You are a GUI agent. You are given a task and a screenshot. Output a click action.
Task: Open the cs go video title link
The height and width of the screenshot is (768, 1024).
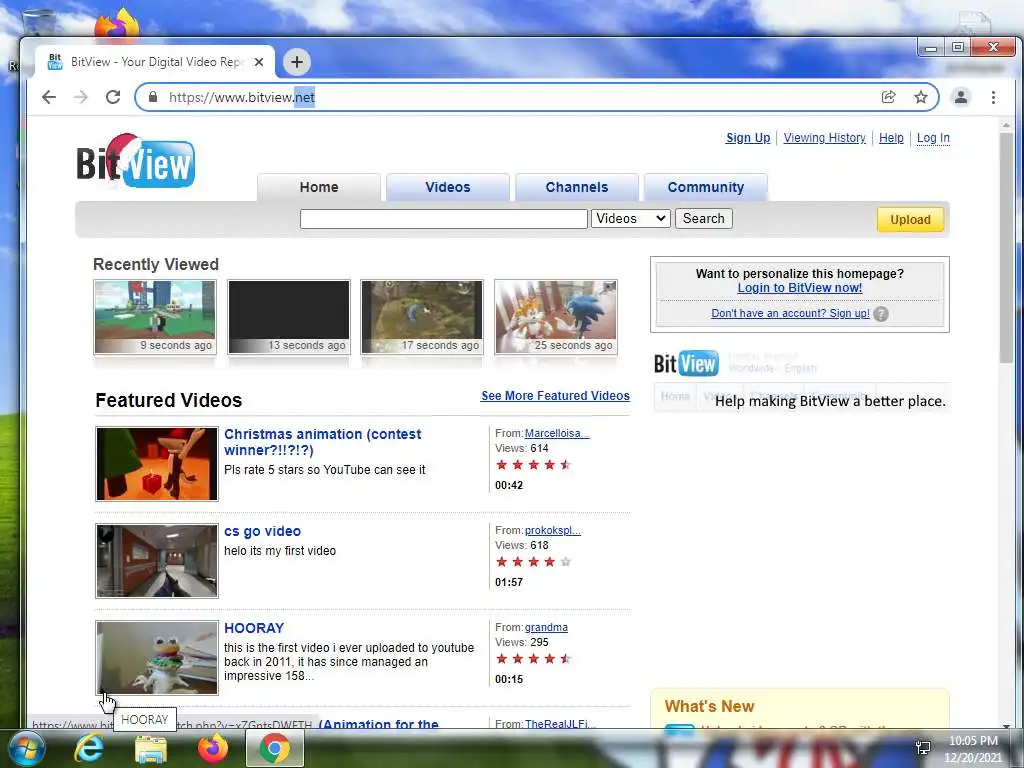click(263, 532)
